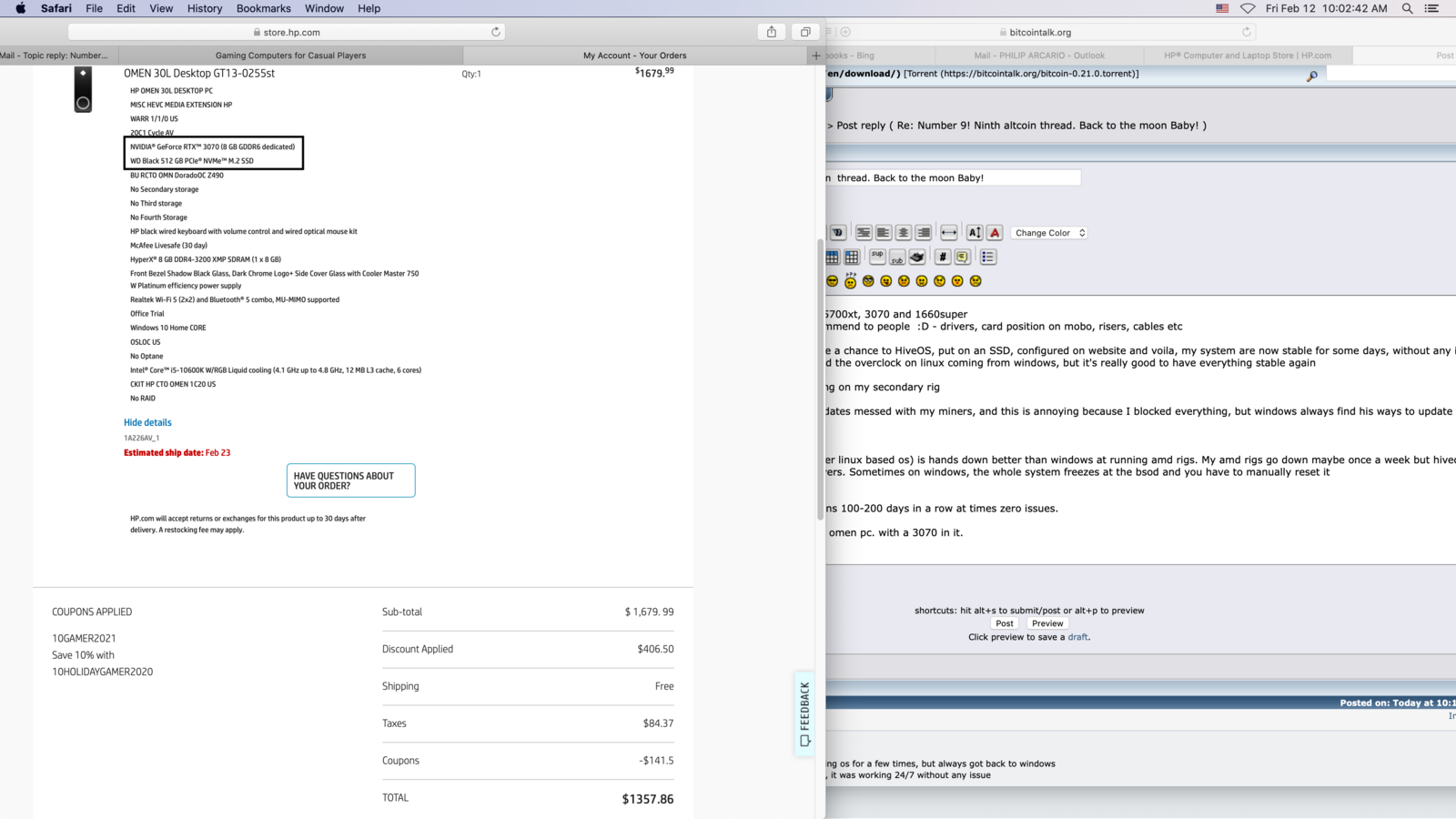Right-align text in the reply editor
Screen dimensions: 1456x819
point(923,232)
